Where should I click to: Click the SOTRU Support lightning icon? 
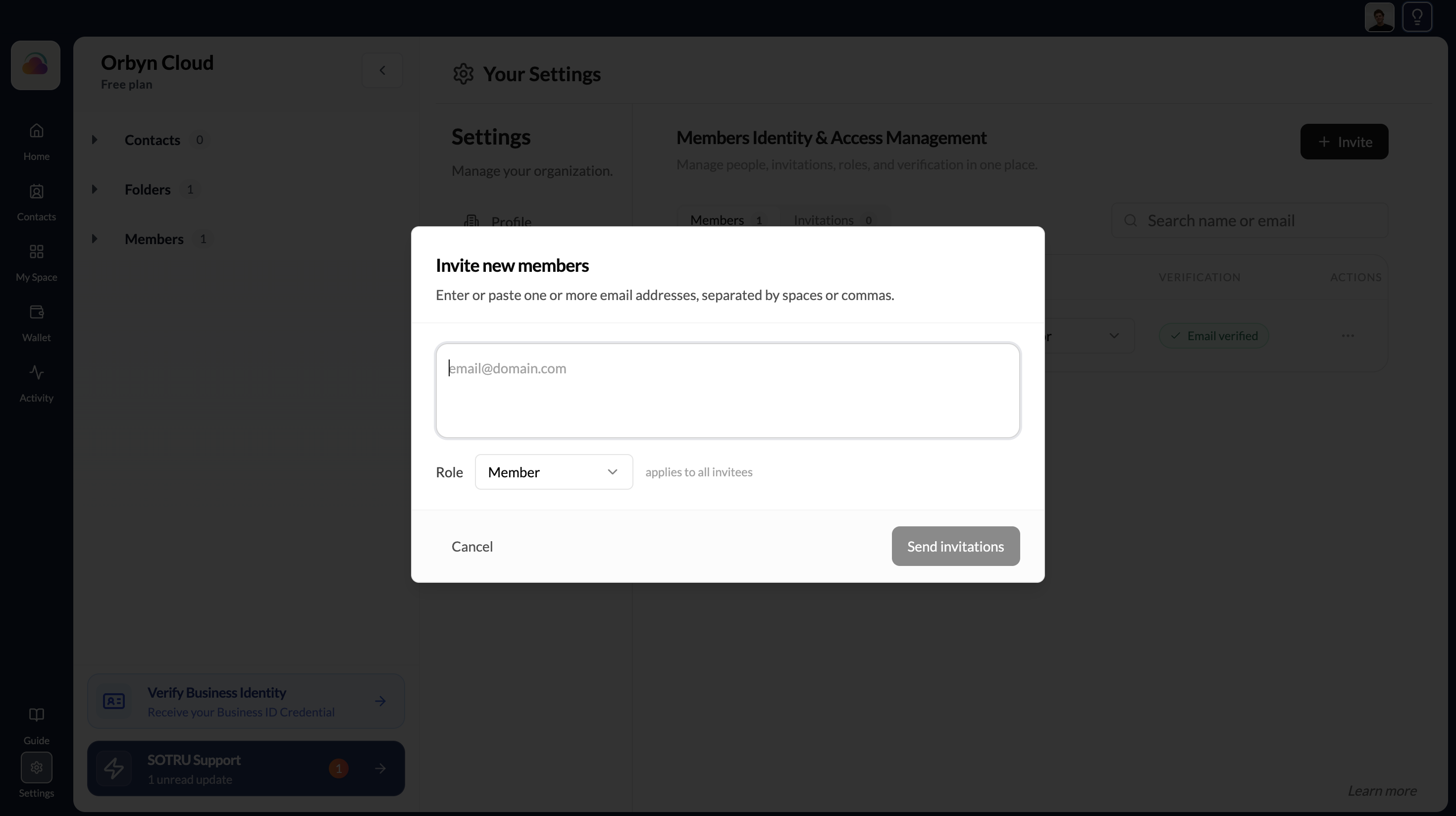[113, 768]
